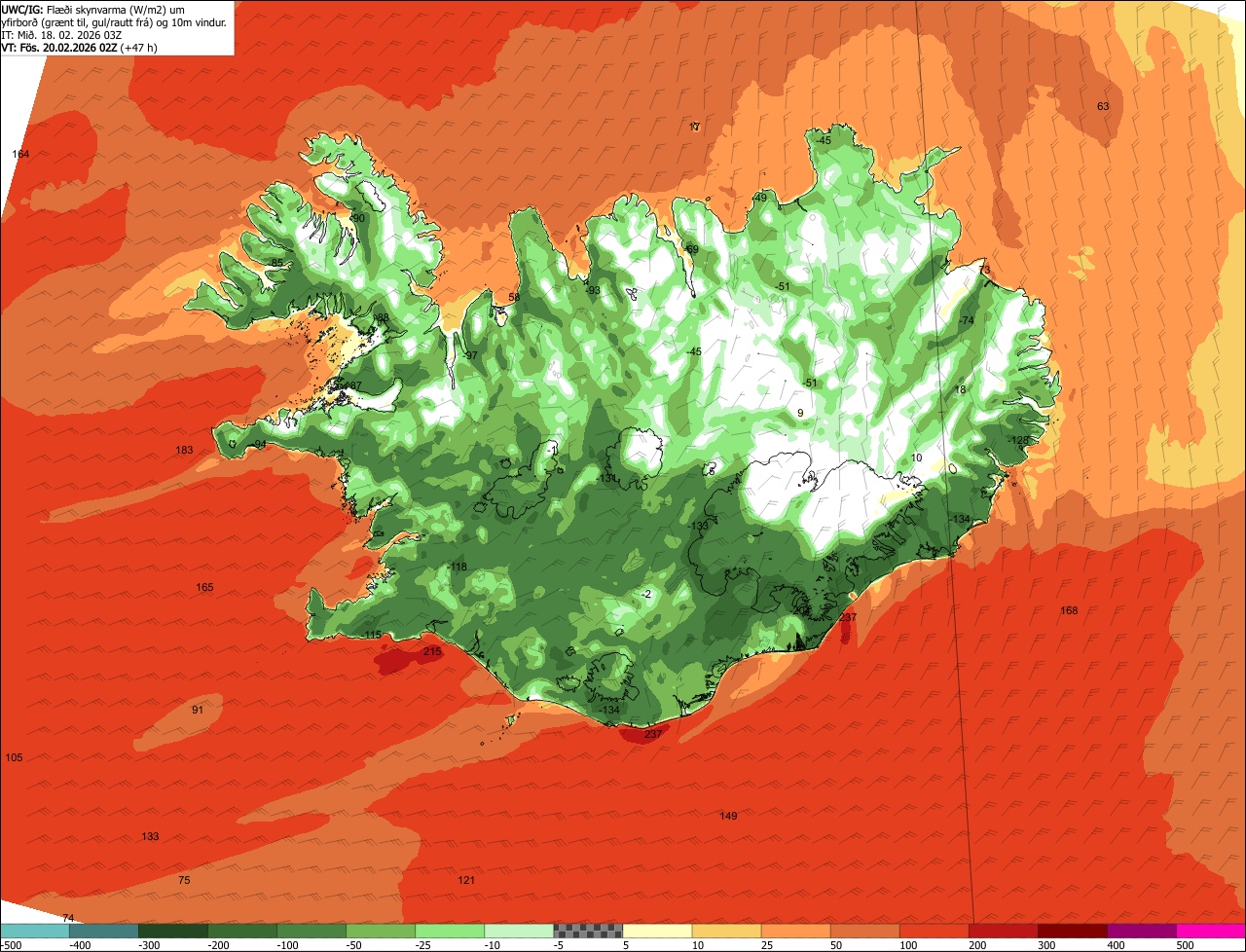Click the value 58 off the north coast
Viewport: 1246px width, 952px height.
click(514, 297)
